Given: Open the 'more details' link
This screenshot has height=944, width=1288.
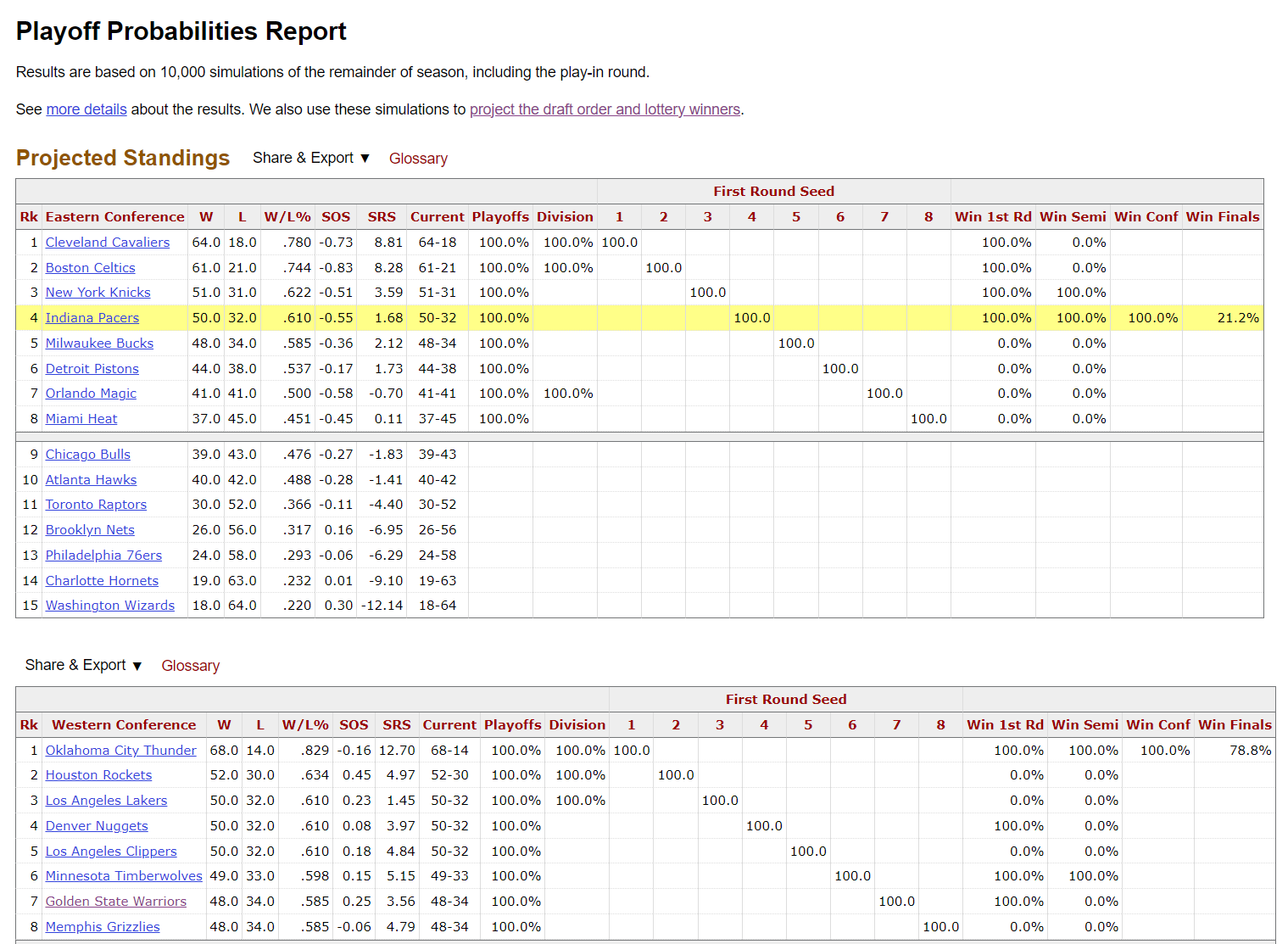Looking at the screenshot, I should click(86, 109).
